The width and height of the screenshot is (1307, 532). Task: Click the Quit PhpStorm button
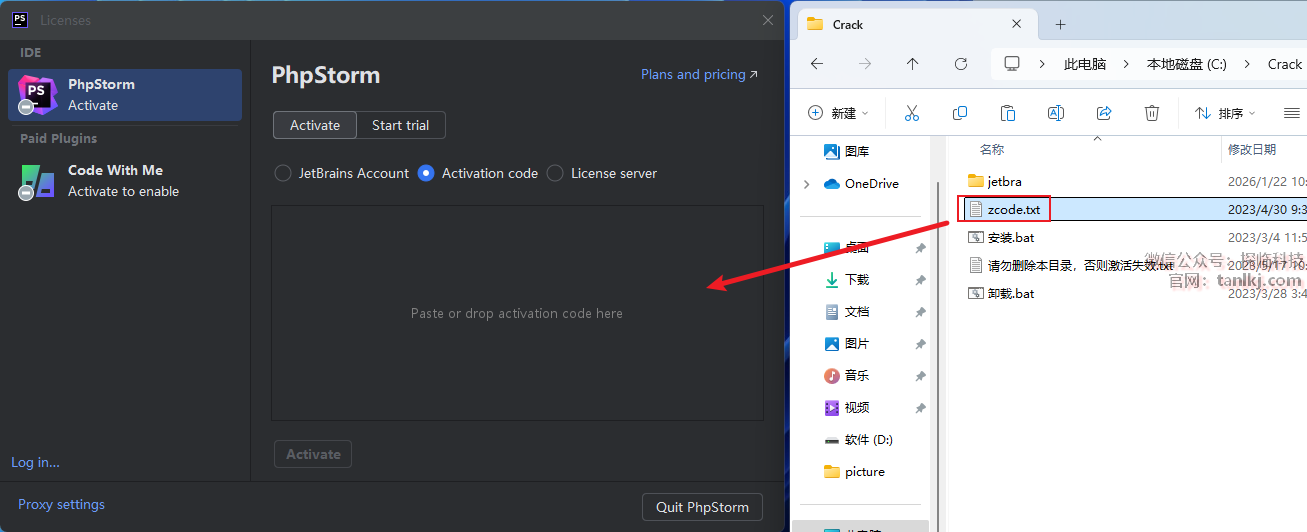702,507
